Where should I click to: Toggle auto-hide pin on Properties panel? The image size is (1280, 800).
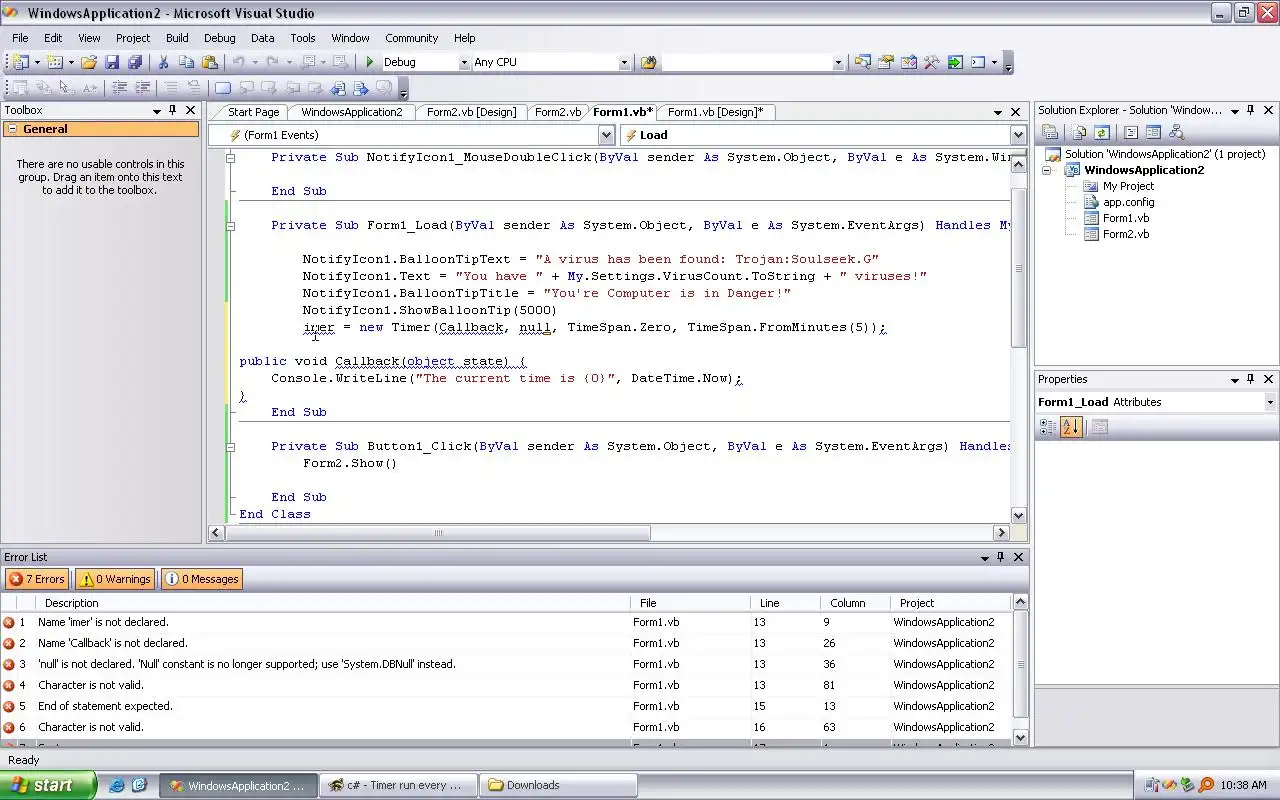1251,379
